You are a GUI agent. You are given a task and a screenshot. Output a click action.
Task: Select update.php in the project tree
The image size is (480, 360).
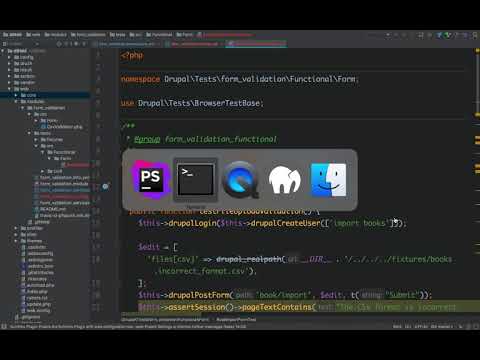36,304
